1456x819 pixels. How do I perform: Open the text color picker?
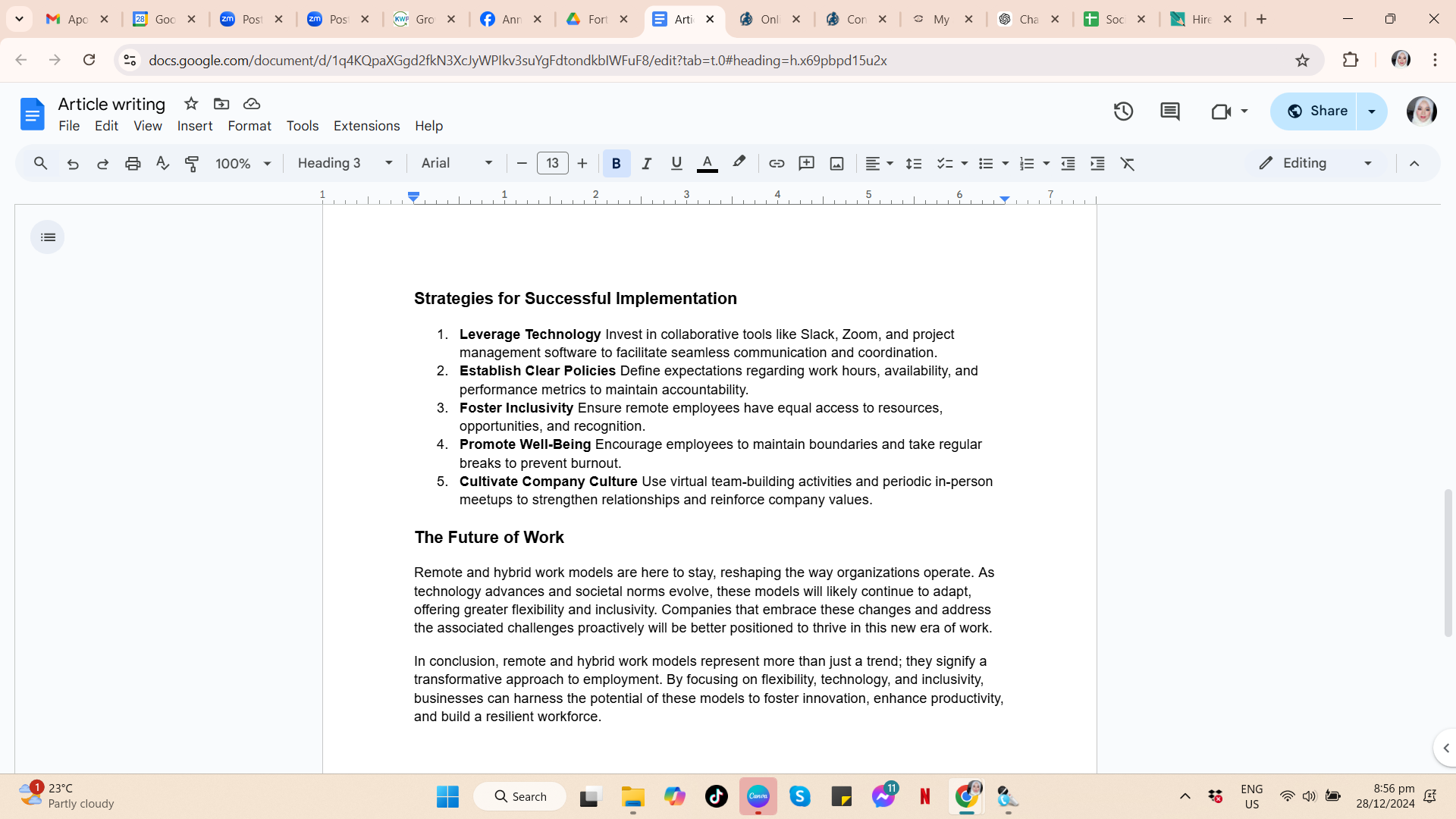coord(707,164)
